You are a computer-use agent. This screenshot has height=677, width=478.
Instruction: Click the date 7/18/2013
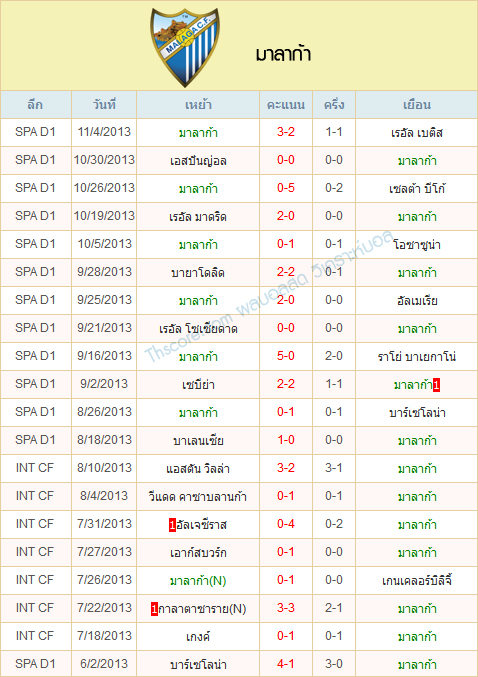point(104,636)
